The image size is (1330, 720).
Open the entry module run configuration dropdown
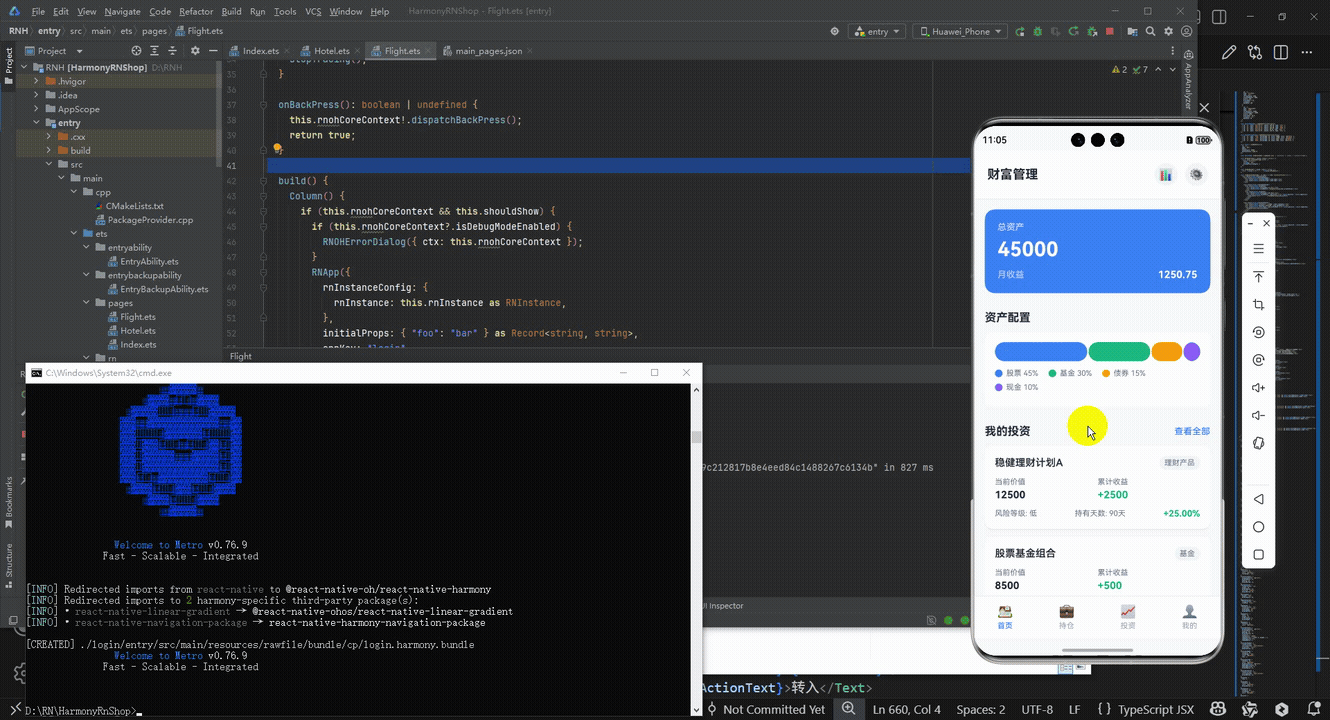pyautogui.click(x=877, y=32)
